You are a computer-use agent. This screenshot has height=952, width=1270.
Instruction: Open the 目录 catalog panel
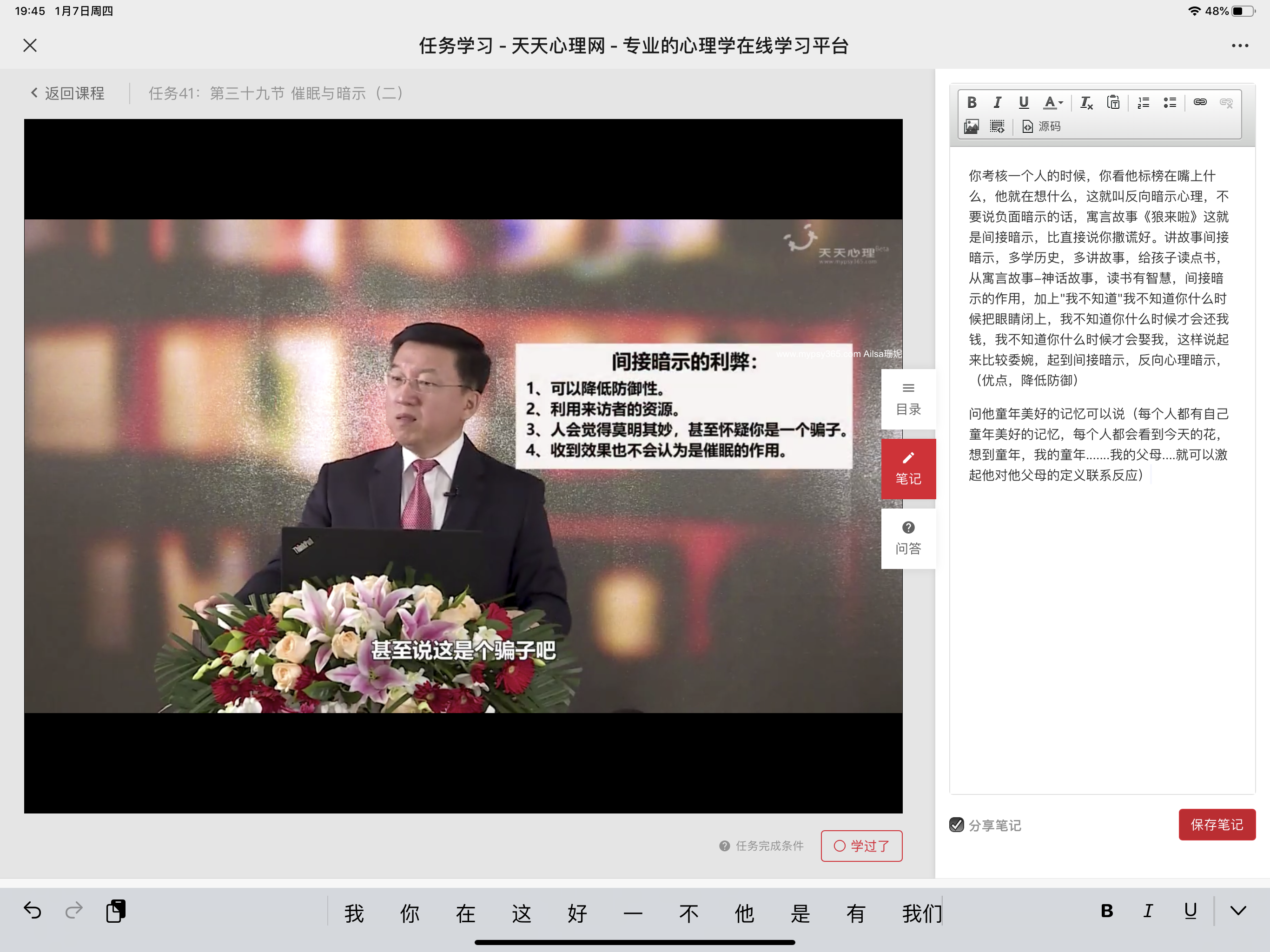point(908,399)
